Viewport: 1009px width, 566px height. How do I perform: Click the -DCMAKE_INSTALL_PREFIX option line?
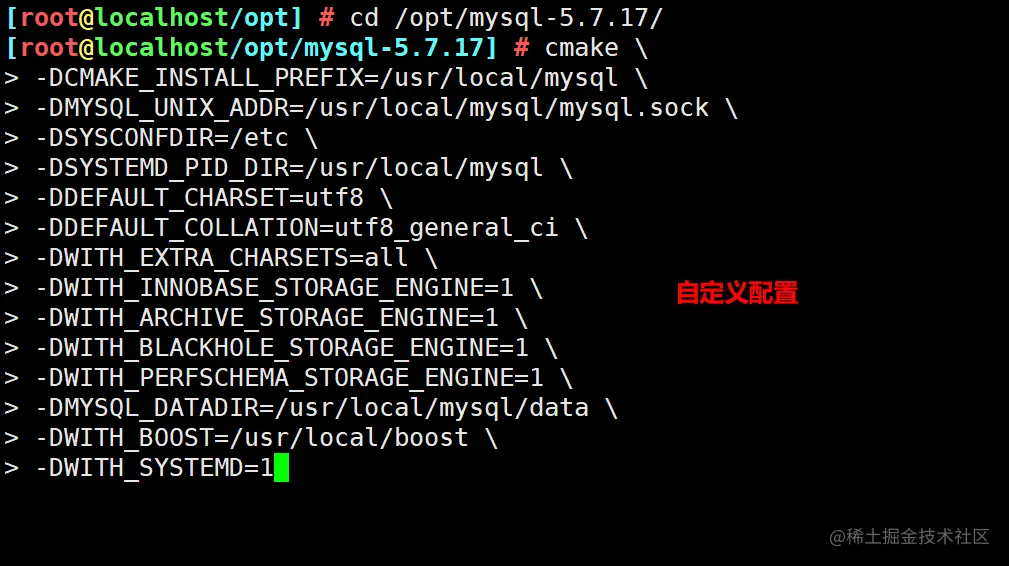326,78
